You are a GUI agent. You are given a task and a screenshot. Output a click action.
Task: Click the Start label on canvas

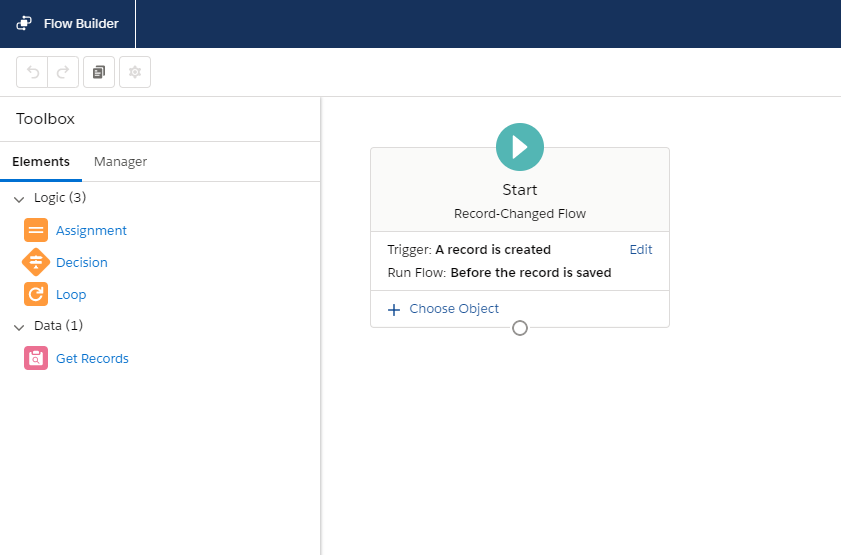[520, 190]
